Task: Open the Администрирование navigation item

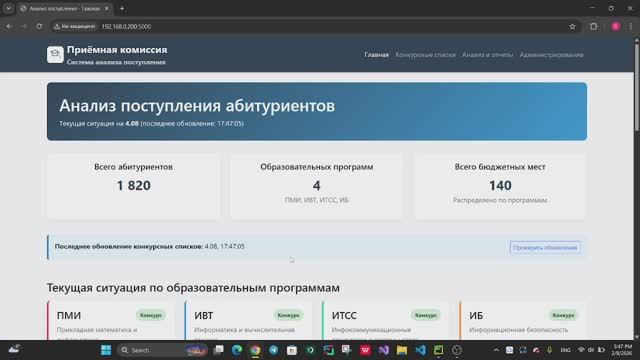Action: click(x=551, y=55)
